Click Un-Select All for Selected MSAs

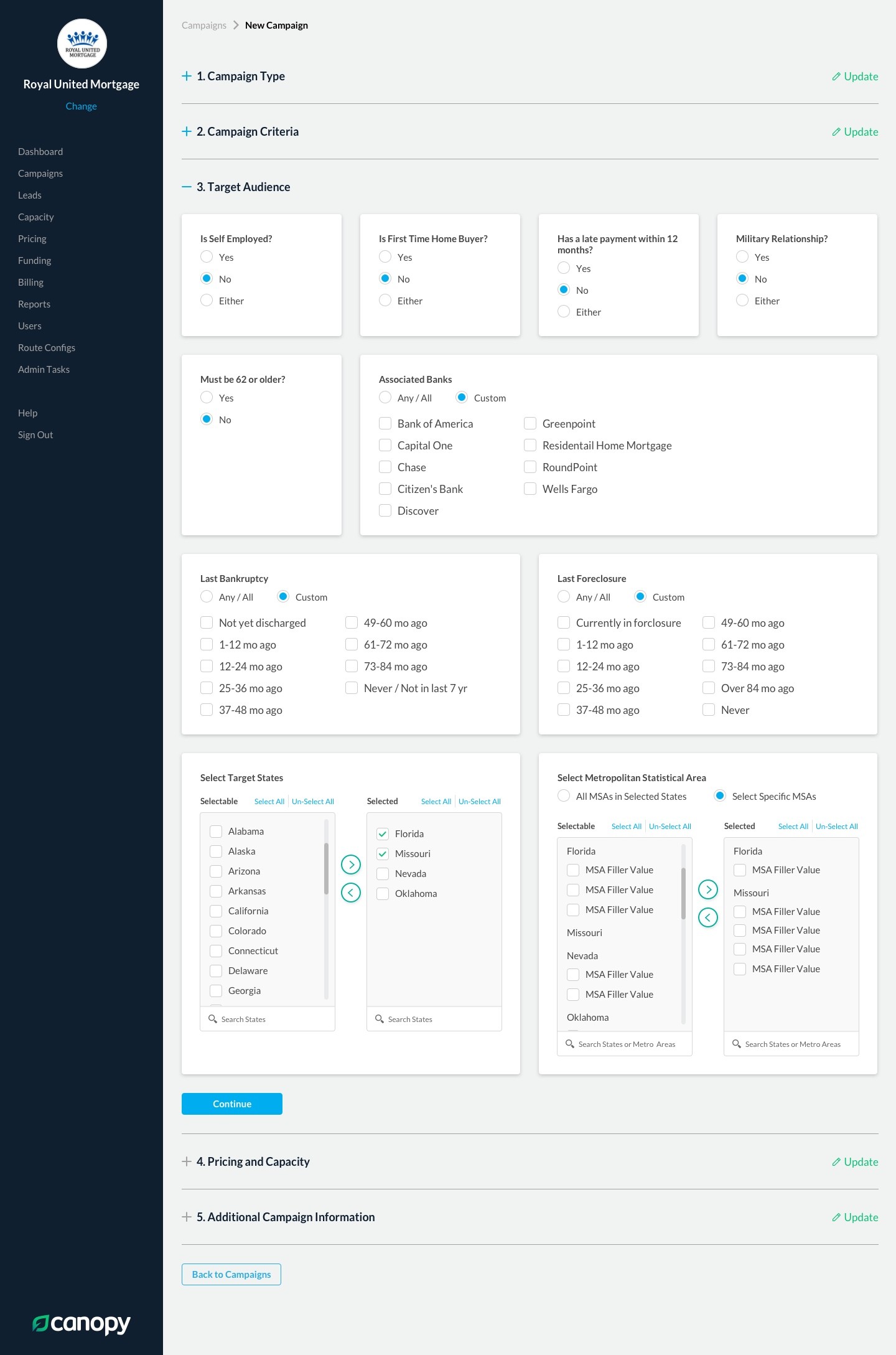[837, 827]
